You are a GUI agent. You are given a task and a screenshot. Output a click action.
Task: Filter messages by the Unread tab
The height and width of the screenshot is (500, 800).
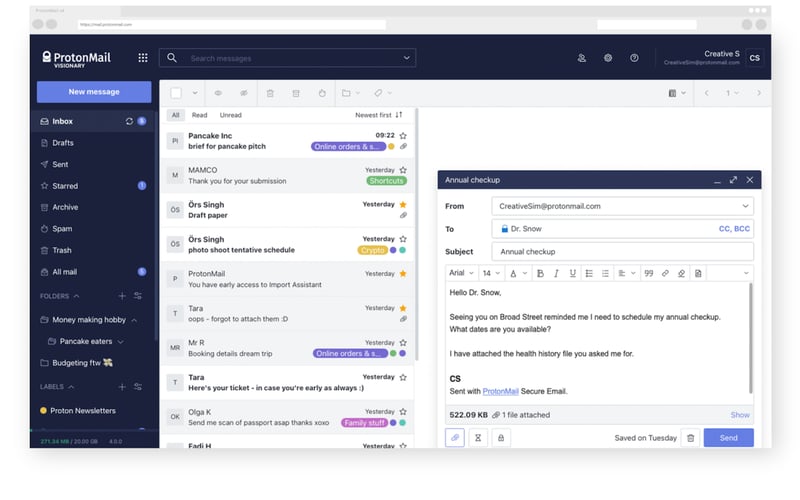click(x=231, y=115)
